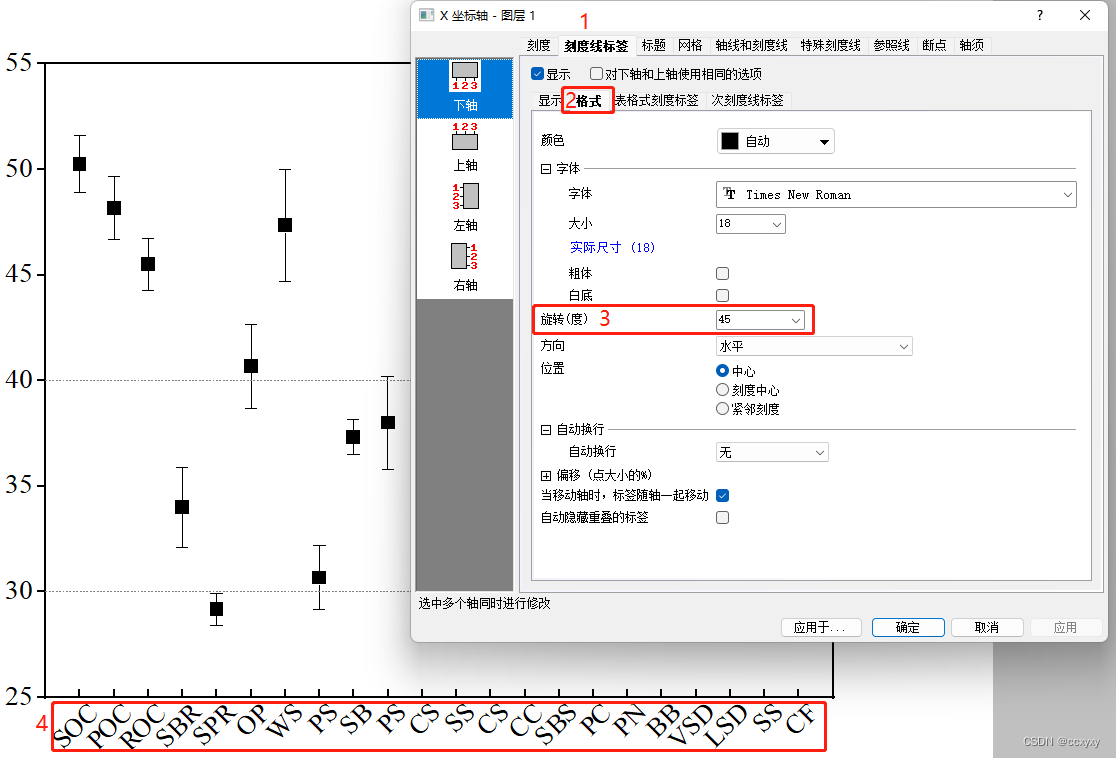The width and height of the screenshot is (1116, 758).
Task: Open dialog help via the ? icon
Action: coord(1039,15)
